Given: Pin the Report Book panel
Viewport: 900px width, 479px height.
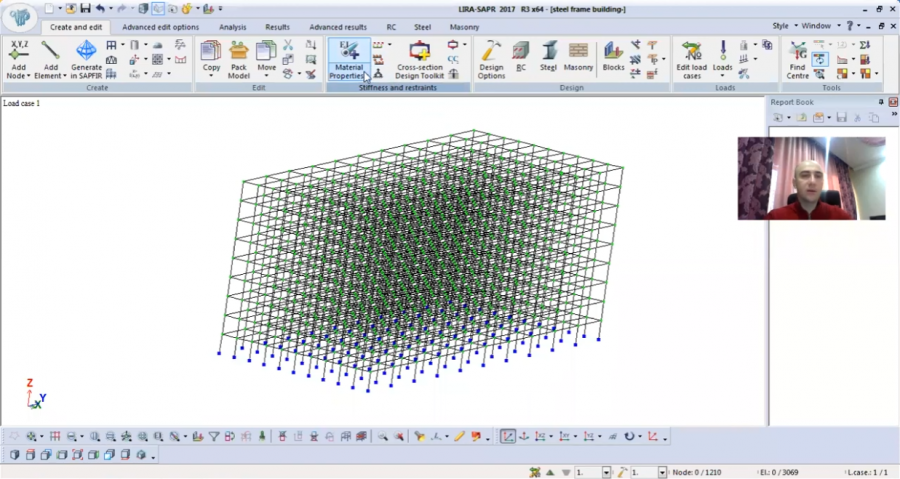Looking at the screenshot, I should 881,102.
